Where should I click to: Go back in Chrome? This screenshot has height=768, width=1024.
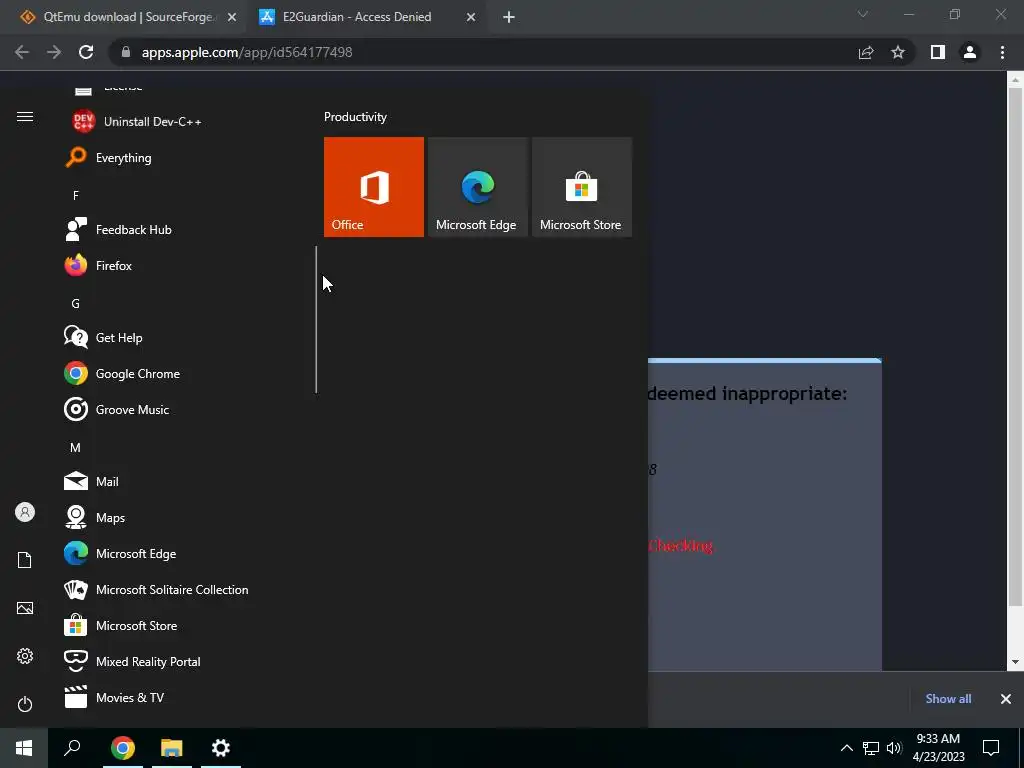[x=22, y=52]
